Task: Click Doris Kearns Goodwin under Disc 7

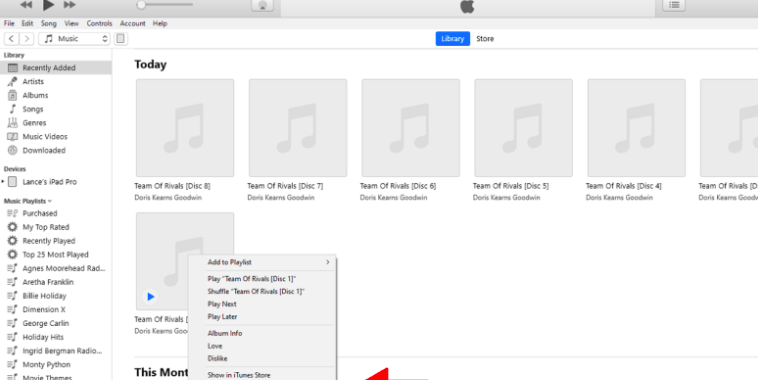Action: [281, 197]
